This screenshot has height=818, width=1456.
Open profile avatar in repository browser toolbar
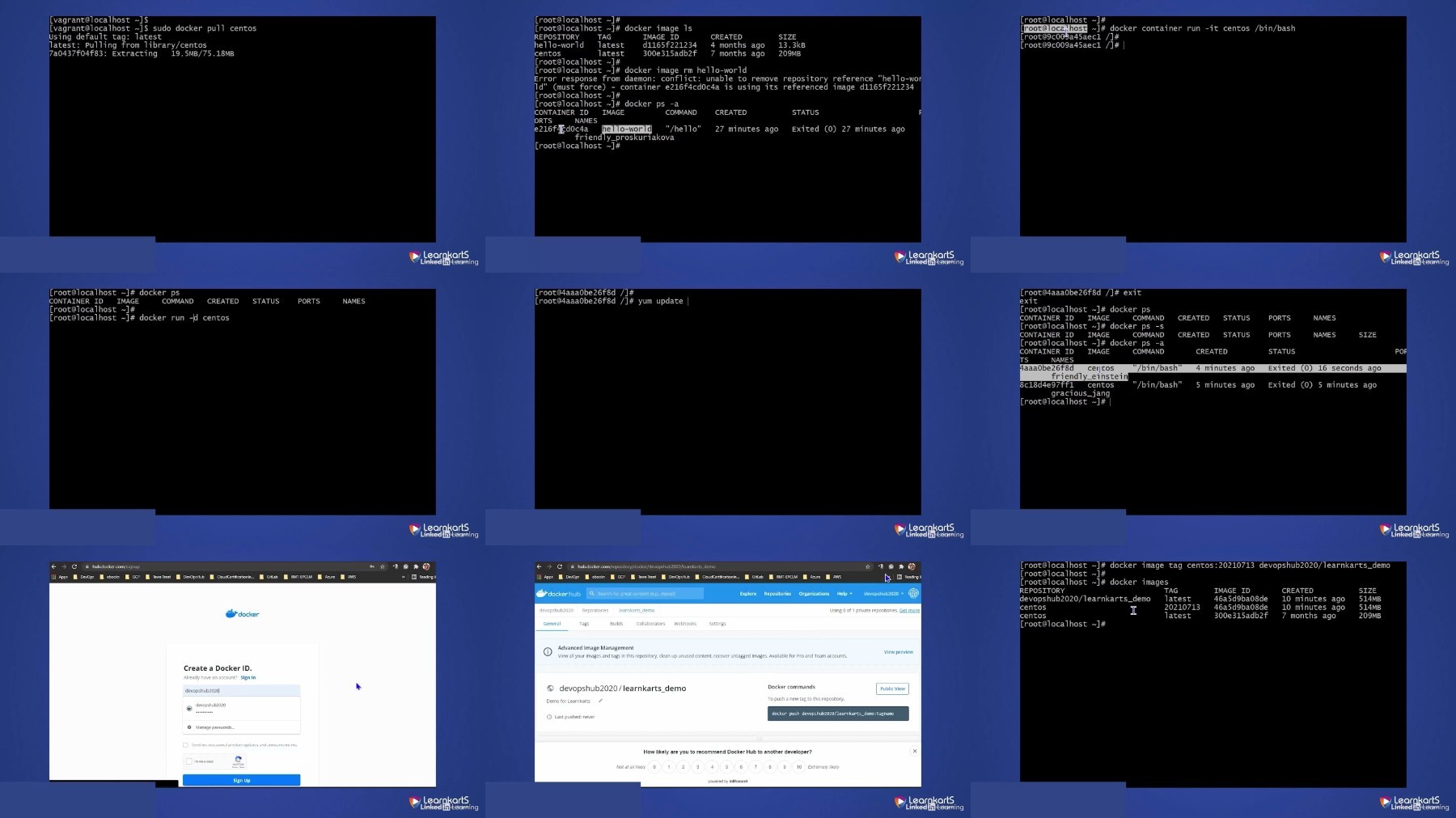tap(912, 566)
